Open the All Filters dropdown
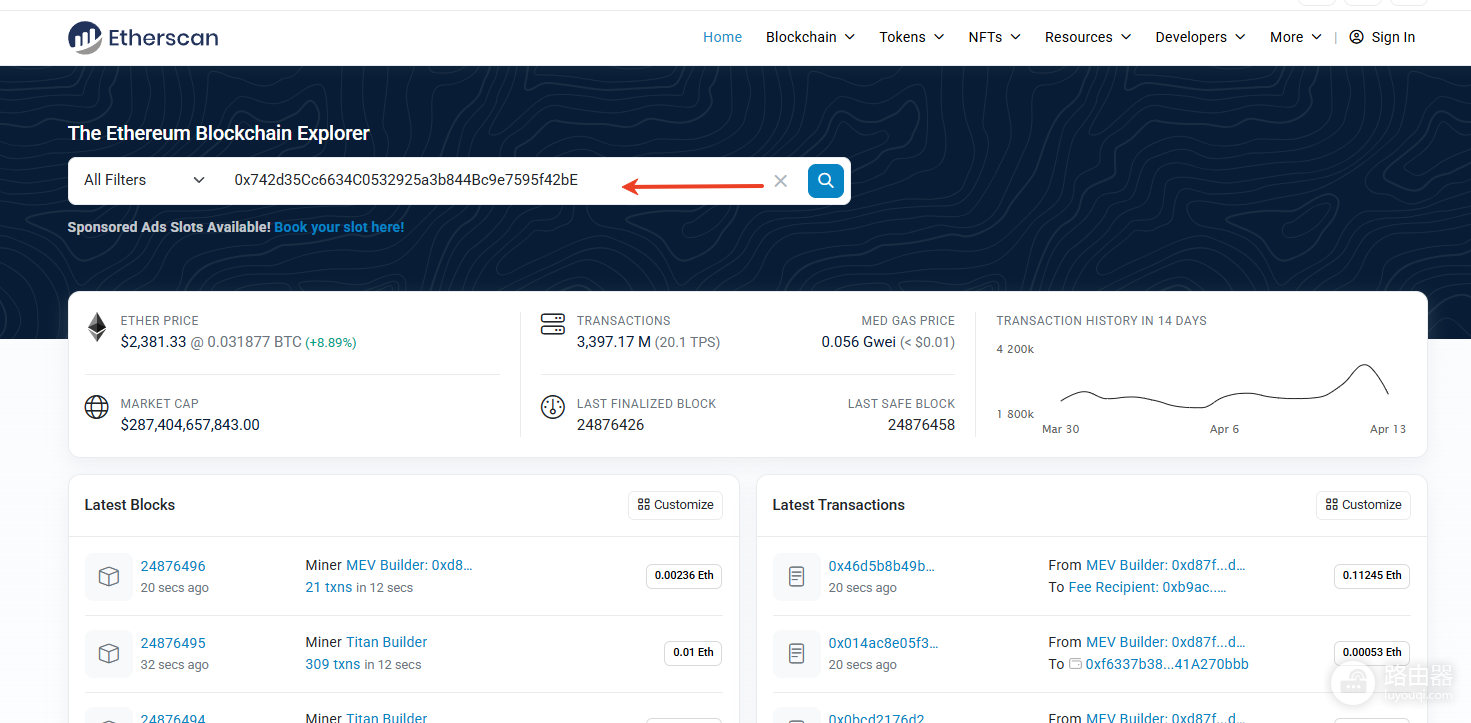The image size is (1471, 723). click(x=144, y=180)
